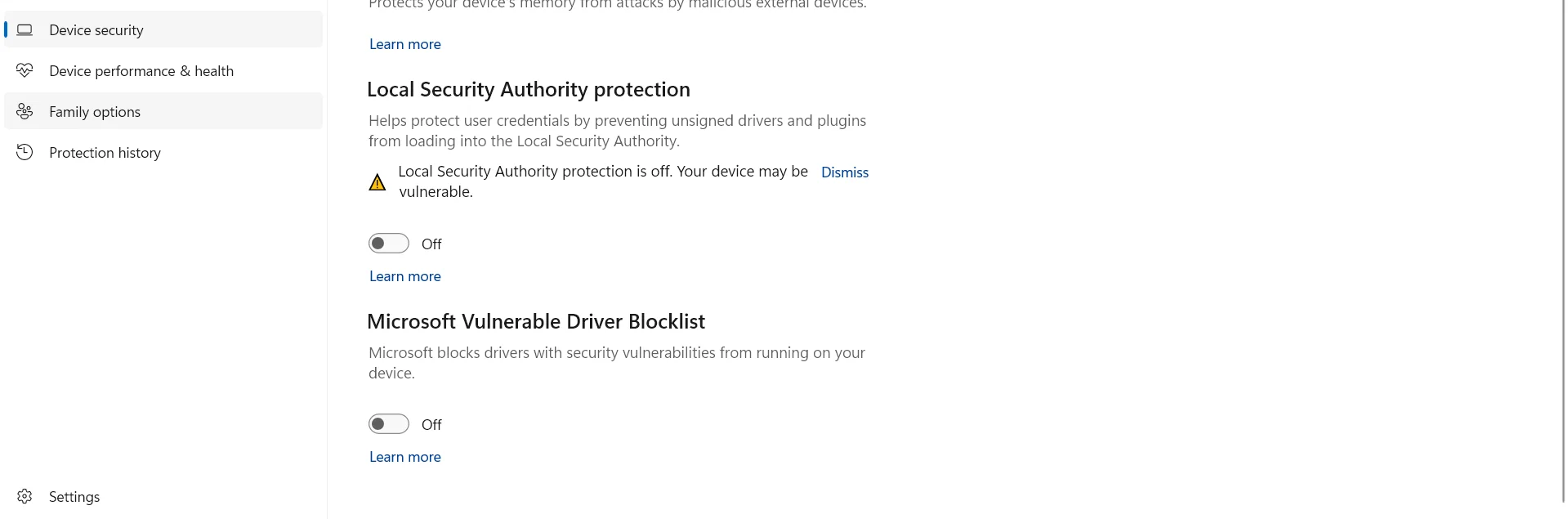Open Learn more under Local Security Authority toggle
1568x519 pixels.
click(x=405, y=276)
